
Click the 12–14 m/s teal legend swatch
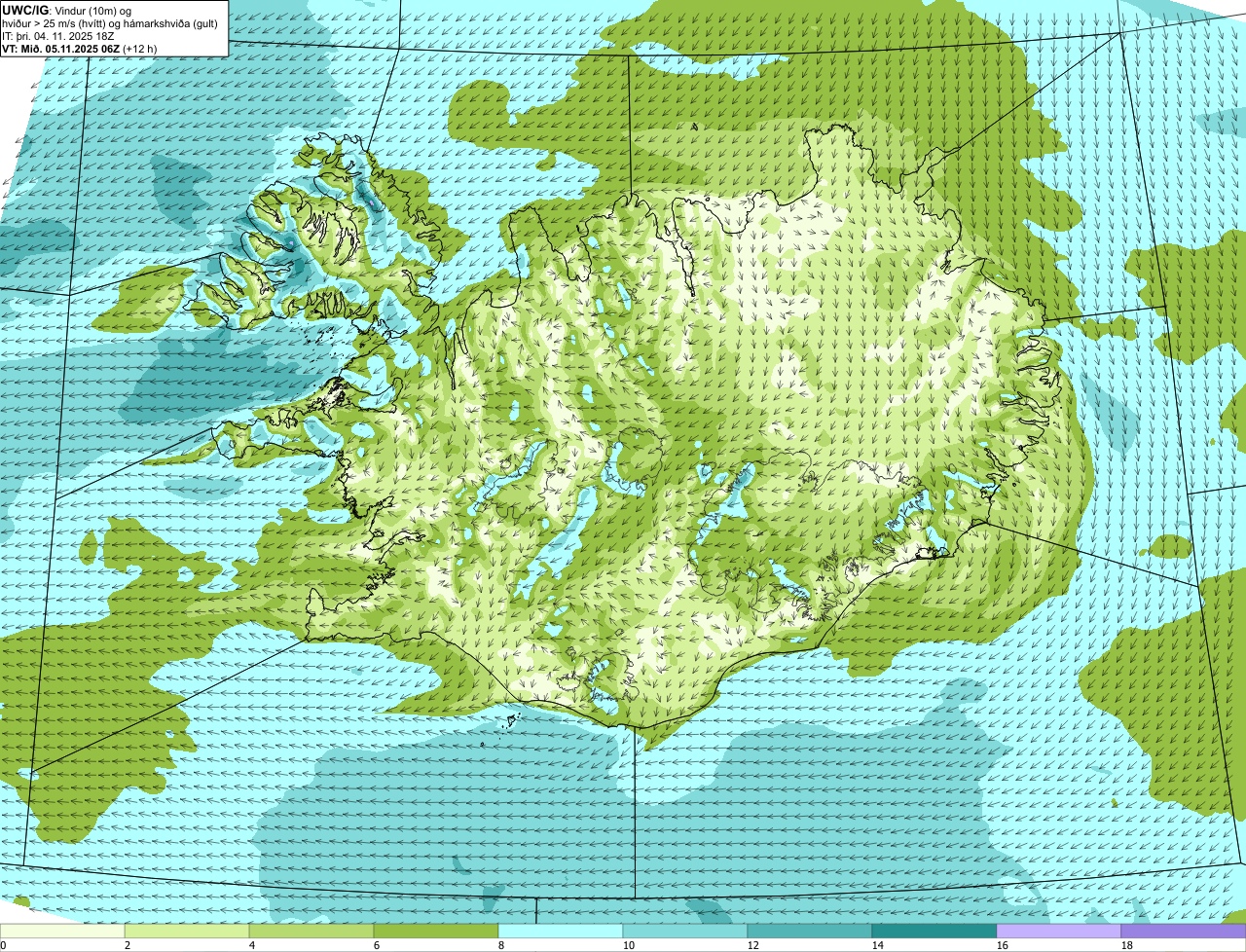pyautogui.click(x=810, y=932)
